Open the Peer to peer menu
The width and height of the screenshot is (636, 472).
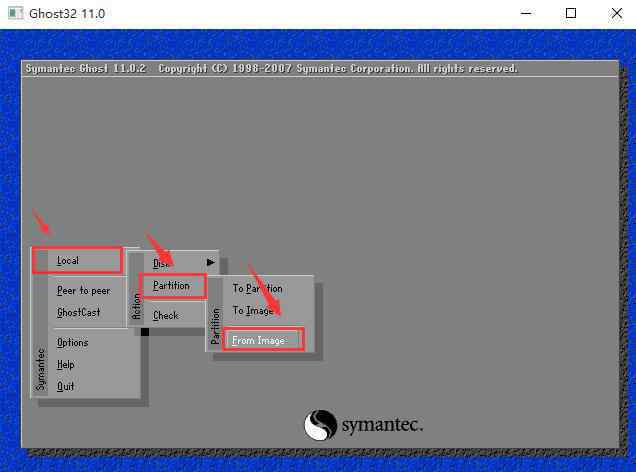[84, 290]
